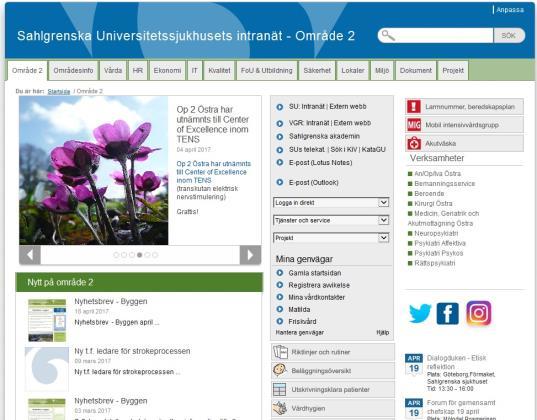This screenshot has height=420, width=537.
Task: Select the third carousel dot
Action: click(132, 255)
